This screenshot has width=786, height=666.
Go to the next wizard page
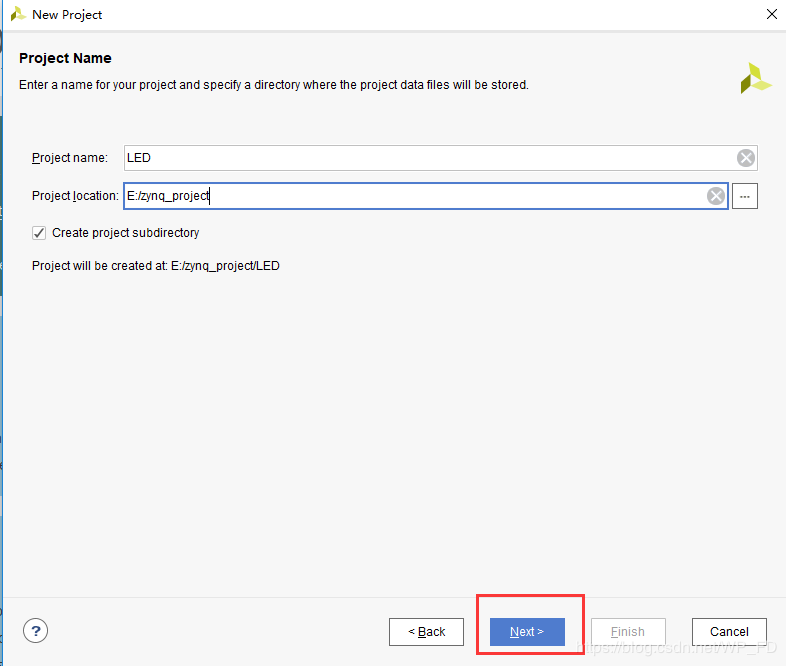527,632
